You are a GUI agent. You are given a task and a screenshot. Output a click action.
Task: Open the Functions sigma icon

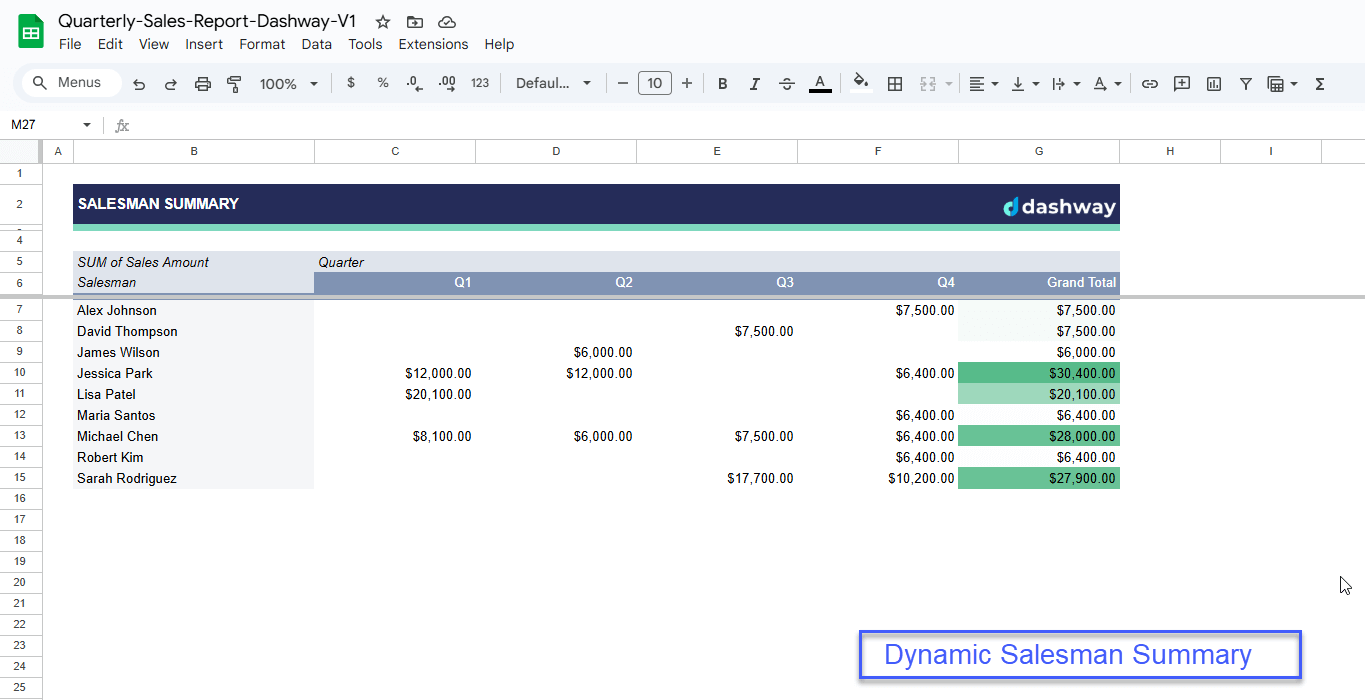(1320, 84)
